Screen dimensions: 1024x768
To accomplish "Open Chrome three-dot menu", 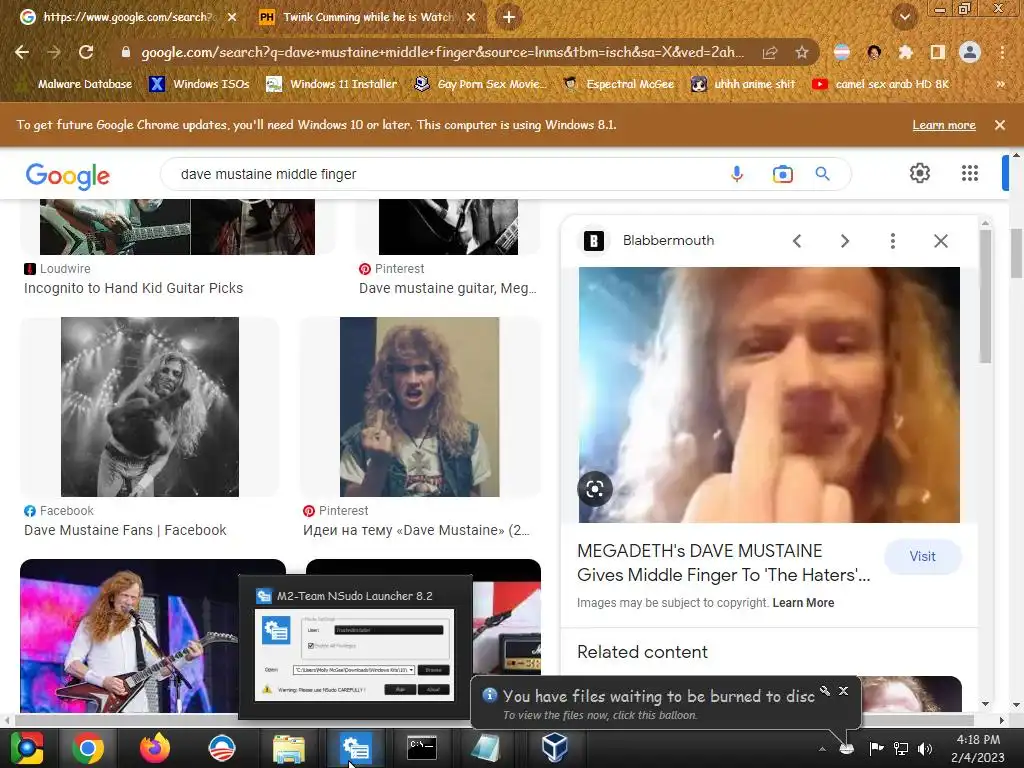I will (x=1002, y=52).
